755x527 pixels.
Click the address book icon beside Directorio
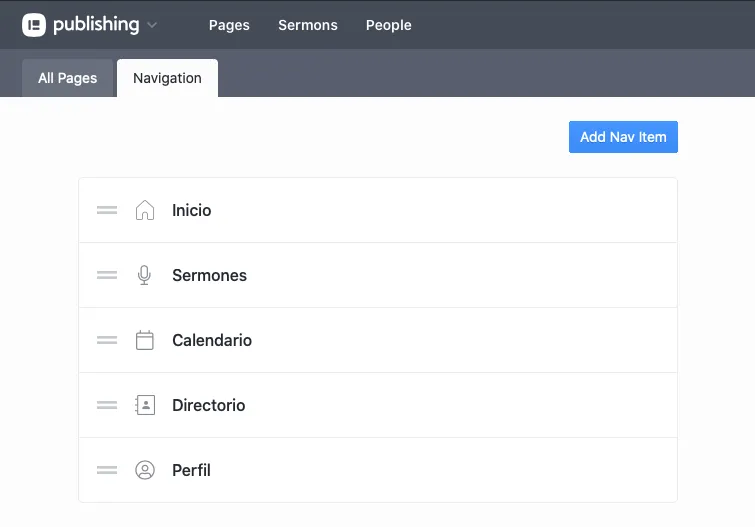(x=145, y=405)
